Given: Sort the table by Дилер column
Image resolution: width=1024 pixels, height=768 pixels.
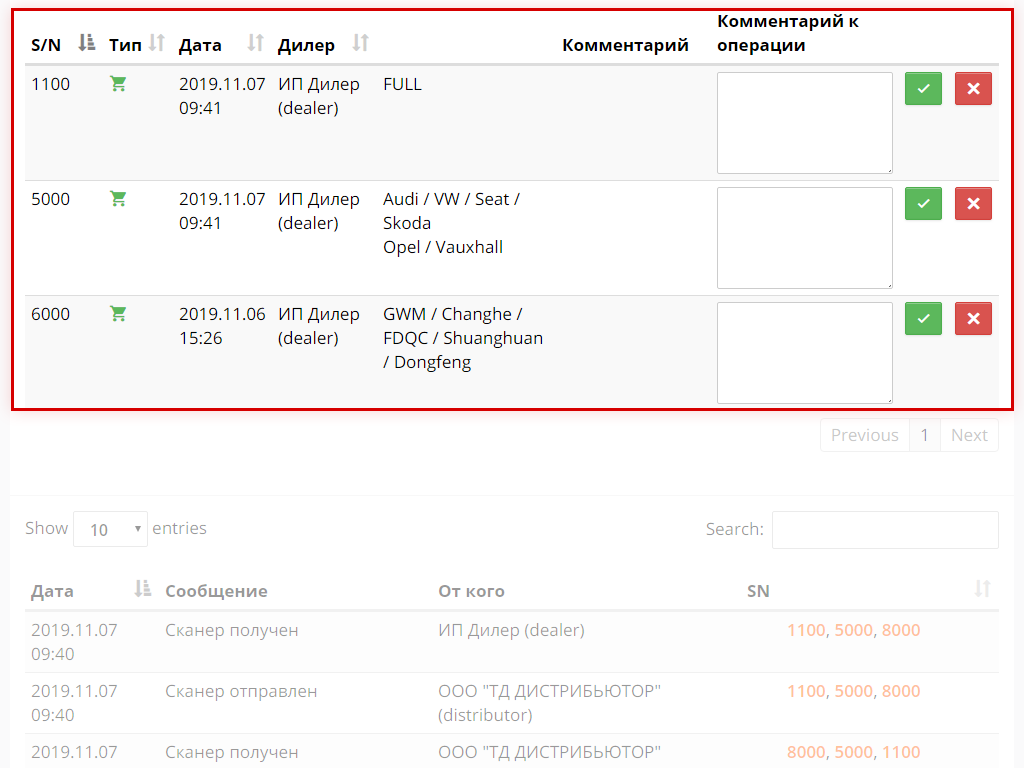Looking at the screenshot, I should click(361, 43).
